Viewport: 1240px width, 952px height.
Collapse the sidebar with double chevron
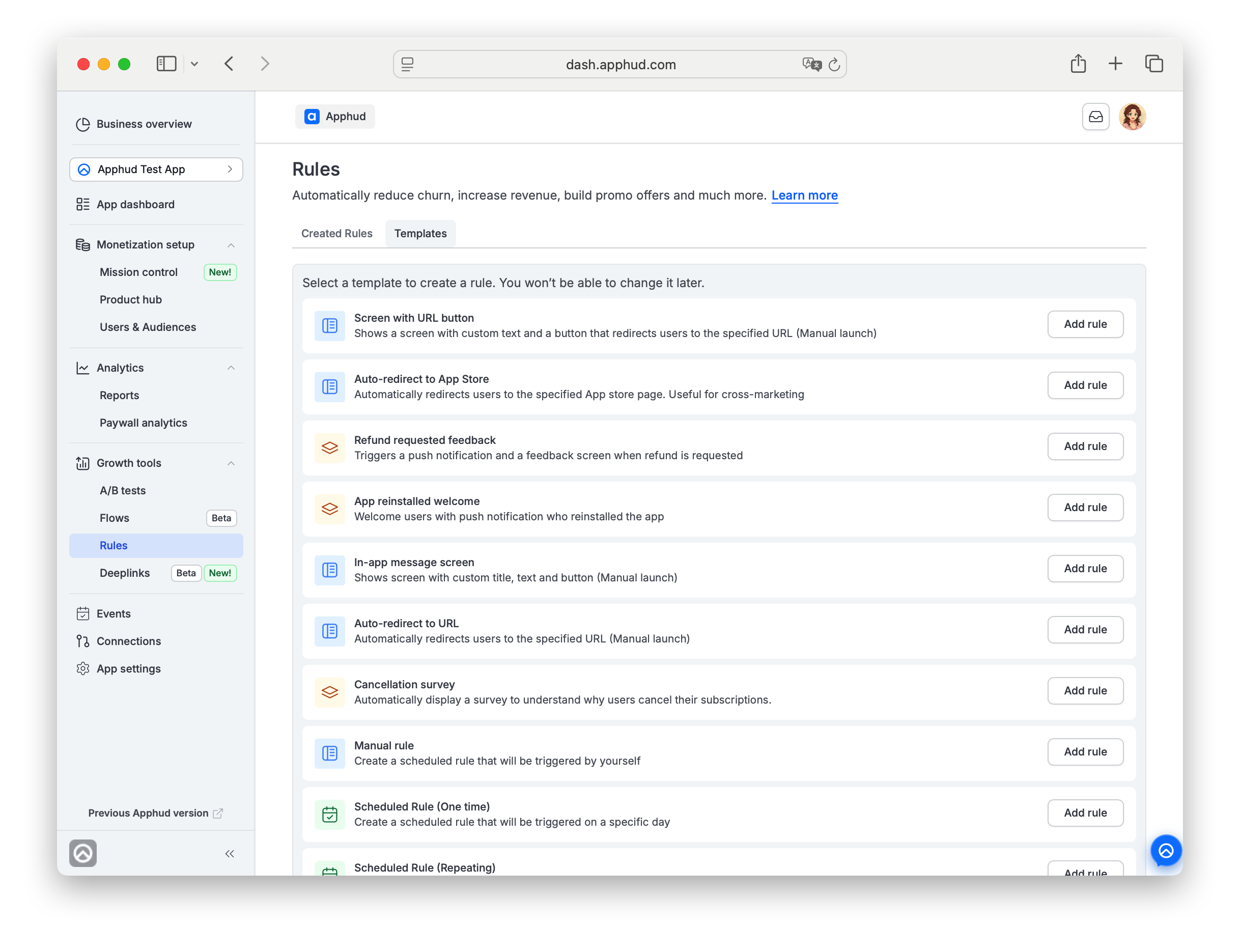point(230,853)
